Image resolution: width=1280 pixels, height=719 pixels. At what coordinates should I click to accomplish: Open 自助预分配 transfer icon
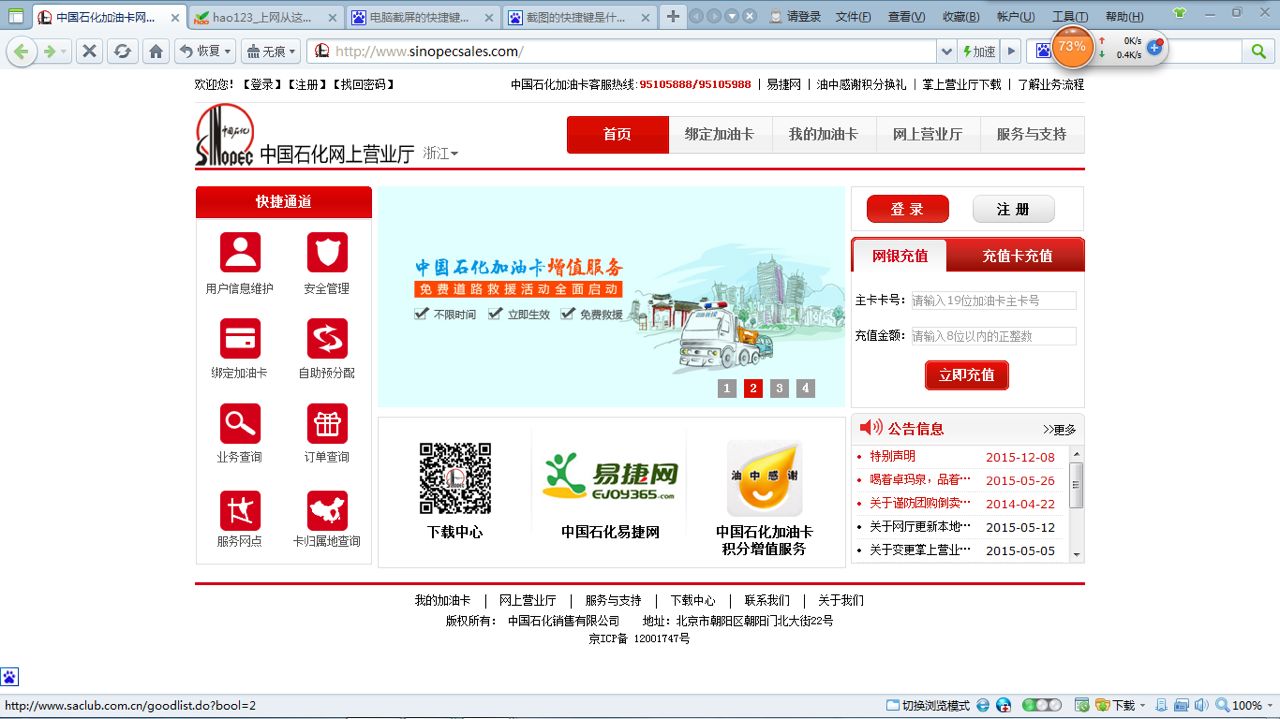tap(327, 338)
